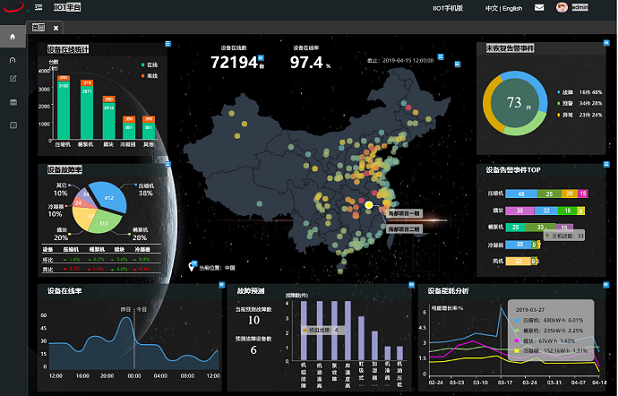618x396 pixels.
Task: Click the first bar in fault prediction chart
Action: point(303,331)
